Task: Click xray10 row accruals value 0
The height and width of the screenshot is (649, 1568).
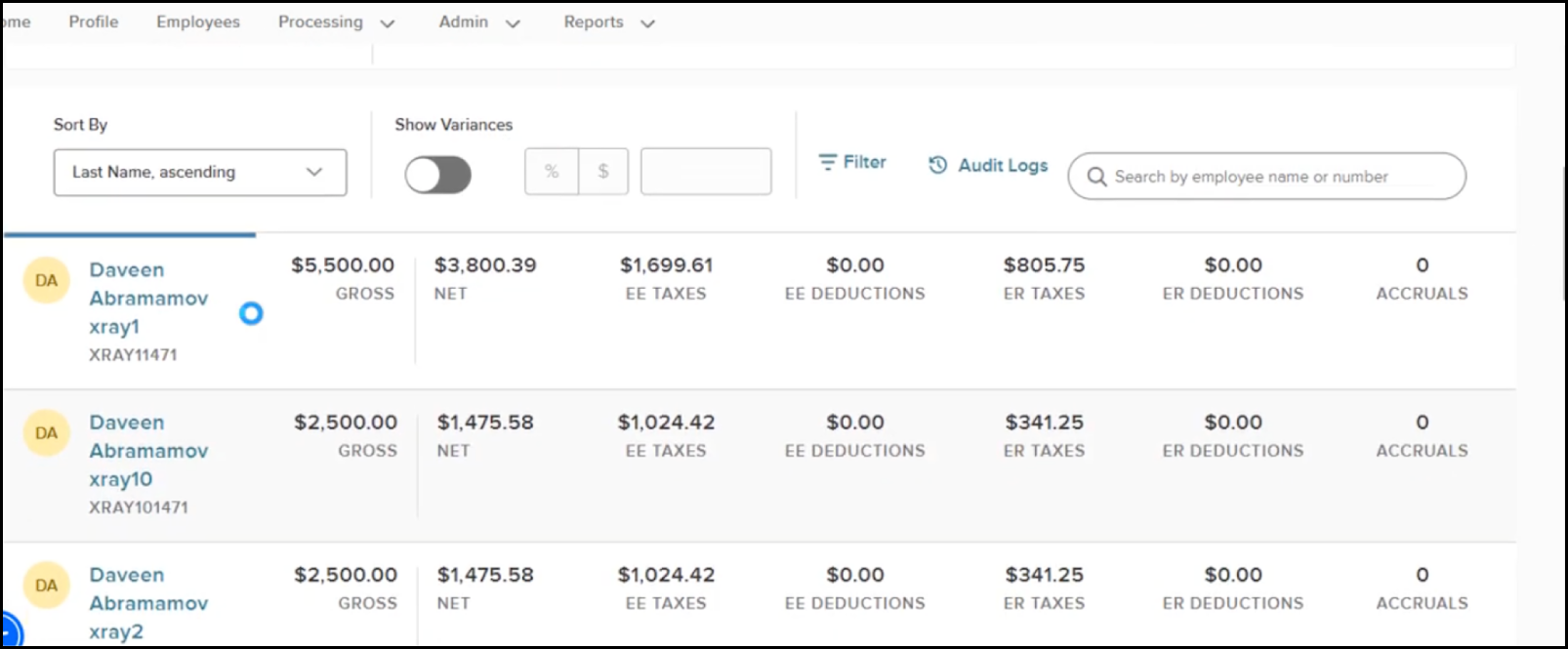Action: pyautogui.click(x=1423, y=423)
